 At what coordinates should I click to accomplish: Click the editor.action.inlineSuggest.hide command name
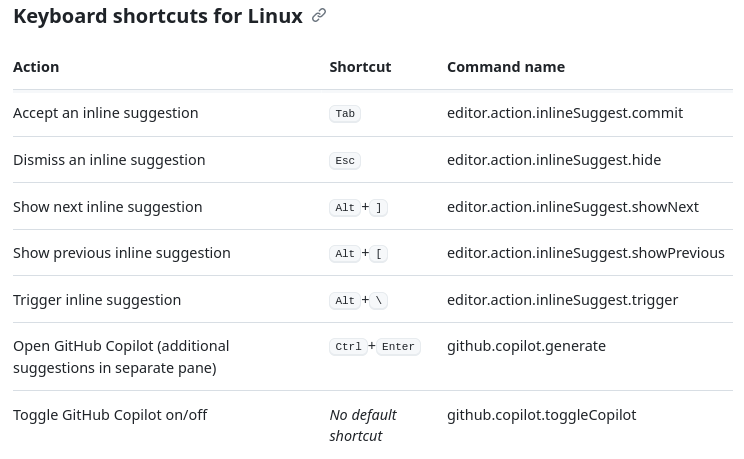click(x=553, y=160)
